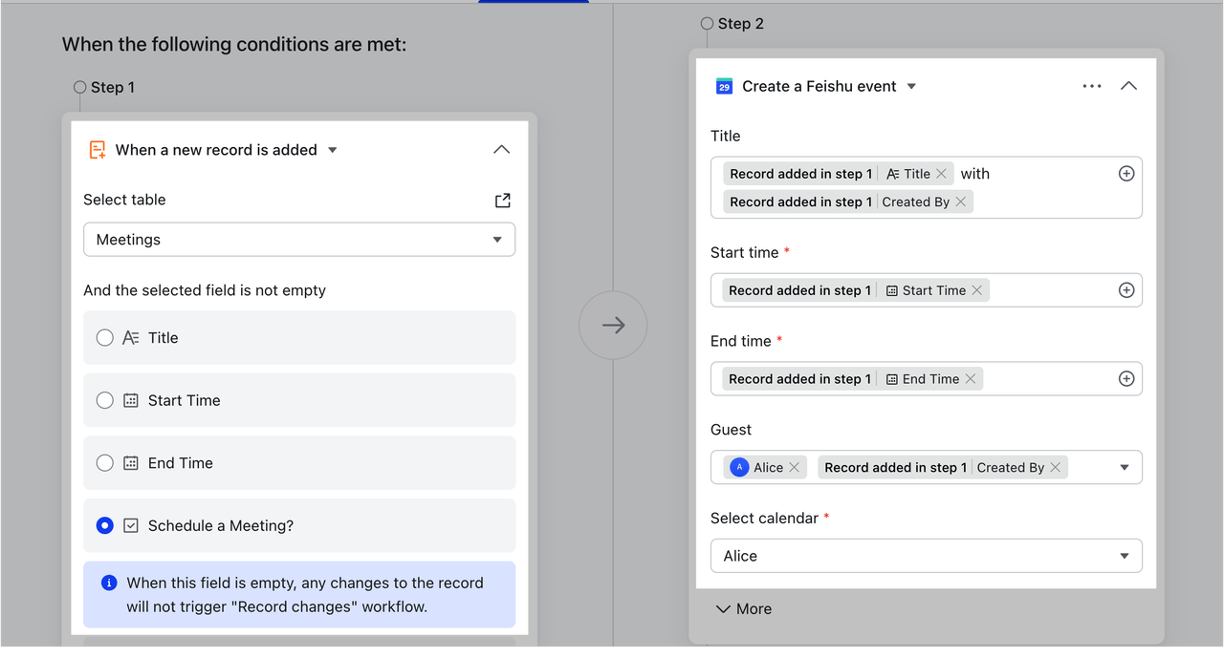Click the 'And the selected field is not empty' text
Screen dimensions: 1224x648
pyautogui.click(x=205, y=291)
